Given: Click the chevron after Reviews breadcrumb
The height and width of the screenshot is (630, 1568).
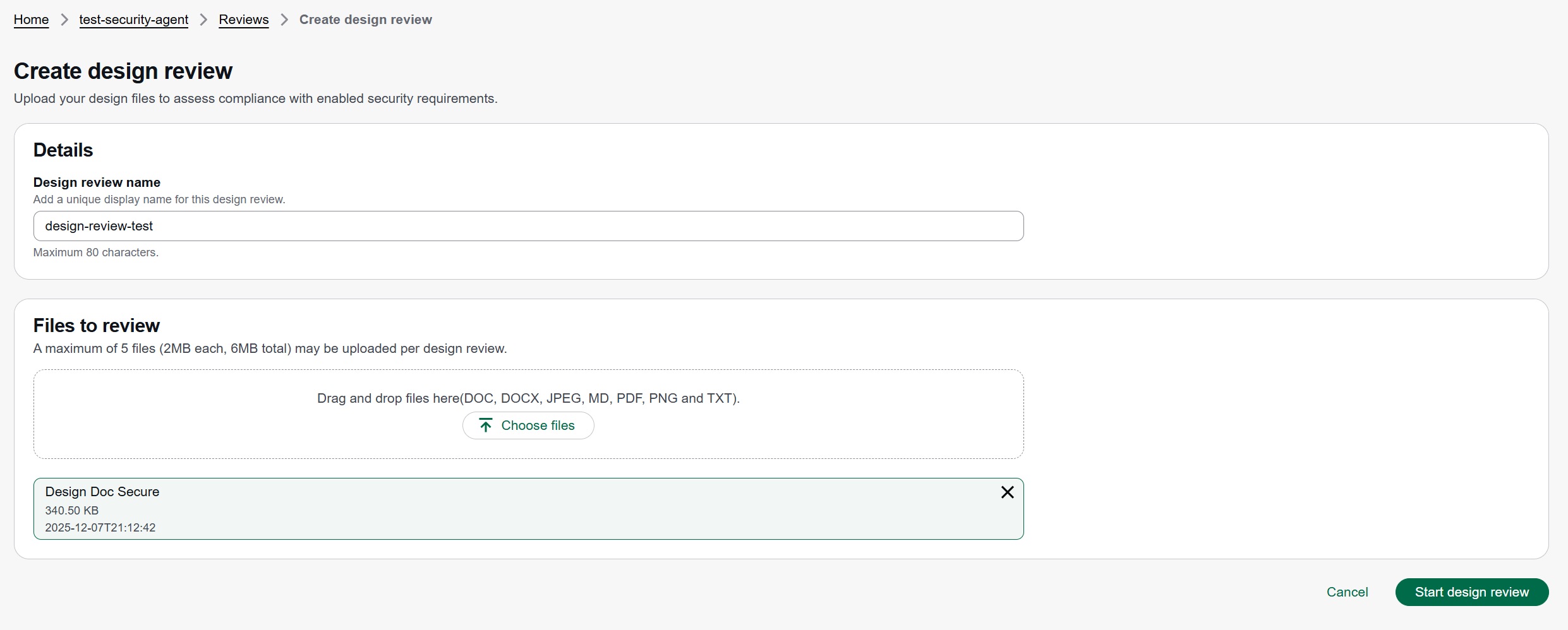Looking at the screenshot, I should pyautogui.click(x=284, y=20).
